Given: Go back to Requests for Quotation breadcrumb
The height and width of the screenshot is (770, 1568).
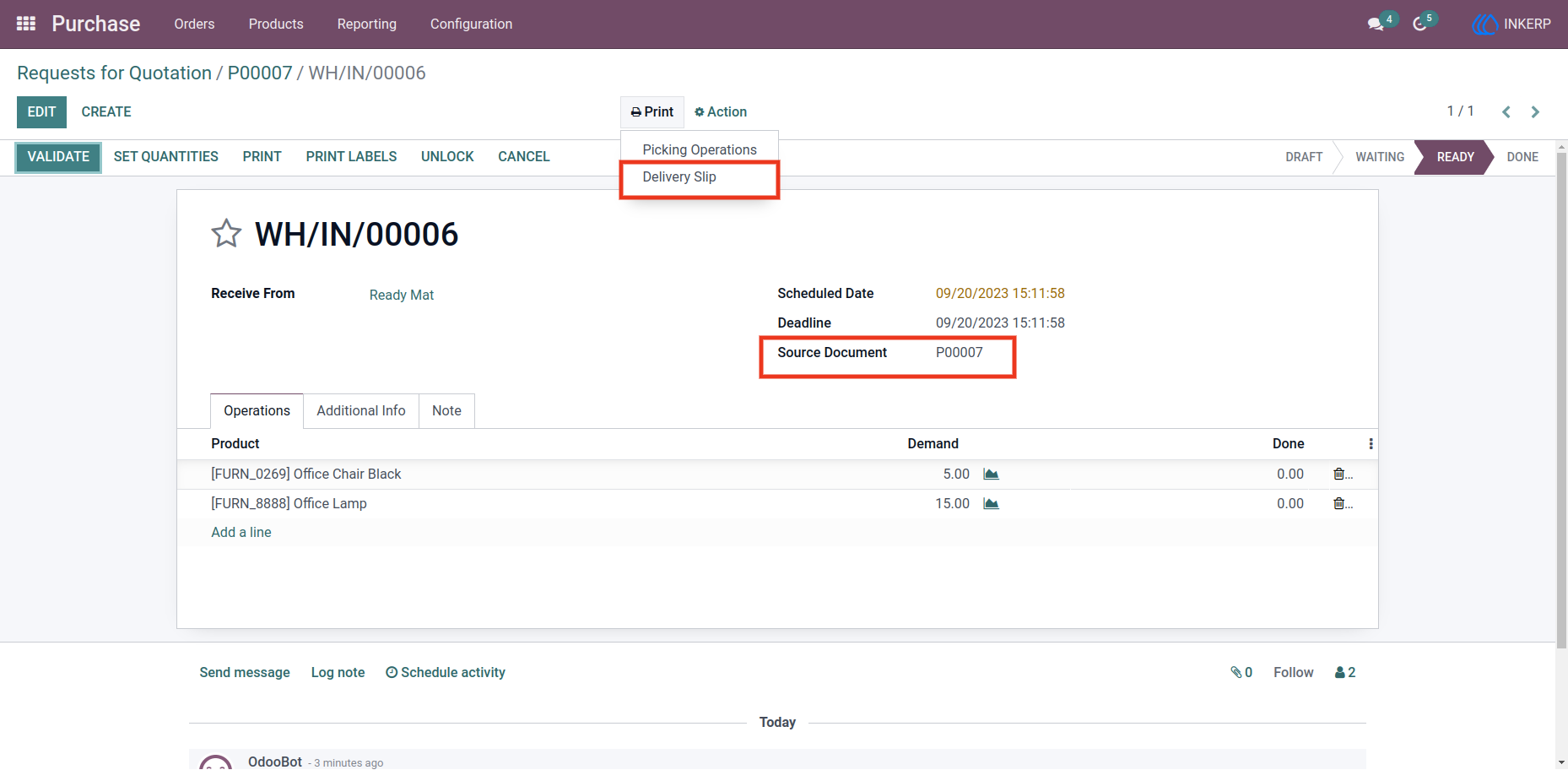Looking at the screenshot, I should [x=114, y=73].
